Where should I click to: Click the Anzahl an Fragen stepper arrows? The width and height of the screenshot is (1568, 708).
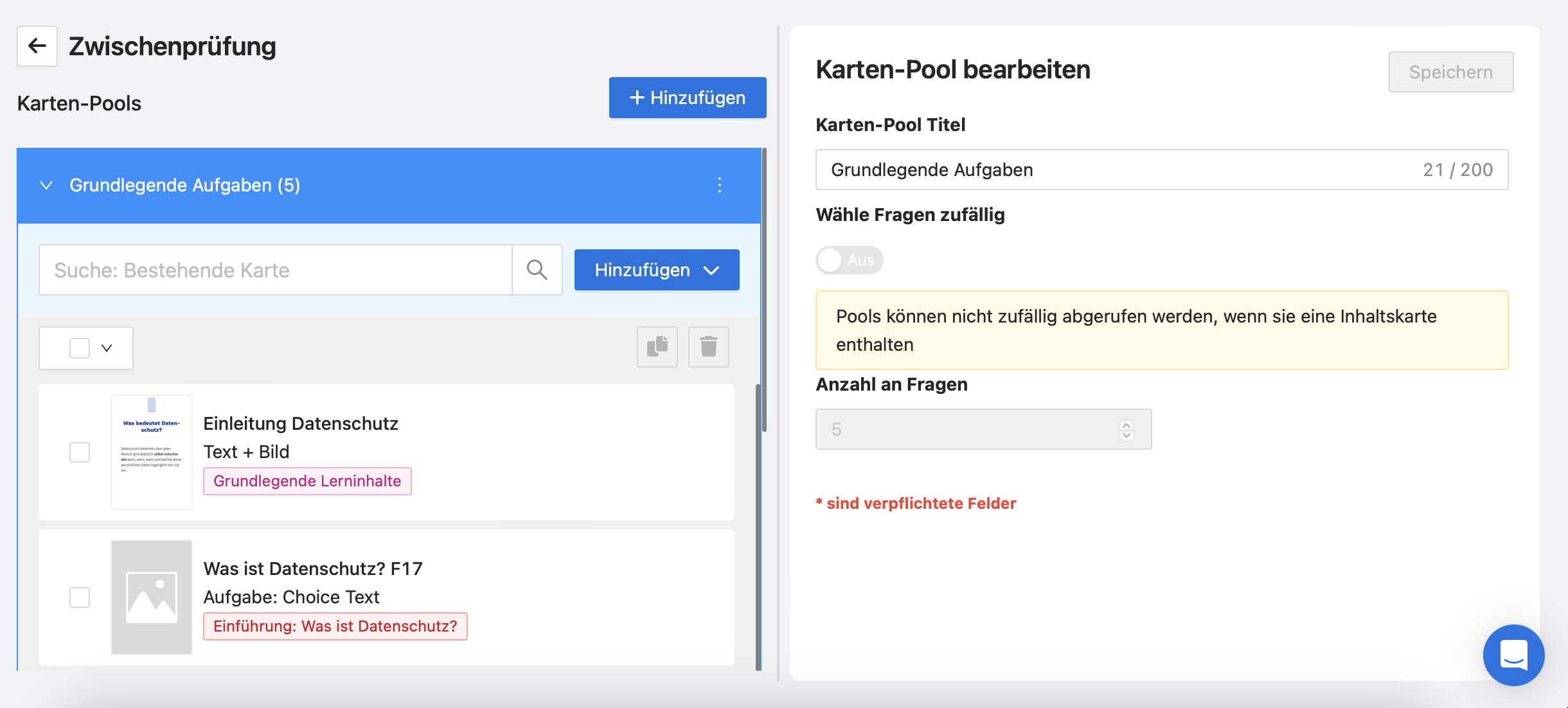click(1127, 429)
